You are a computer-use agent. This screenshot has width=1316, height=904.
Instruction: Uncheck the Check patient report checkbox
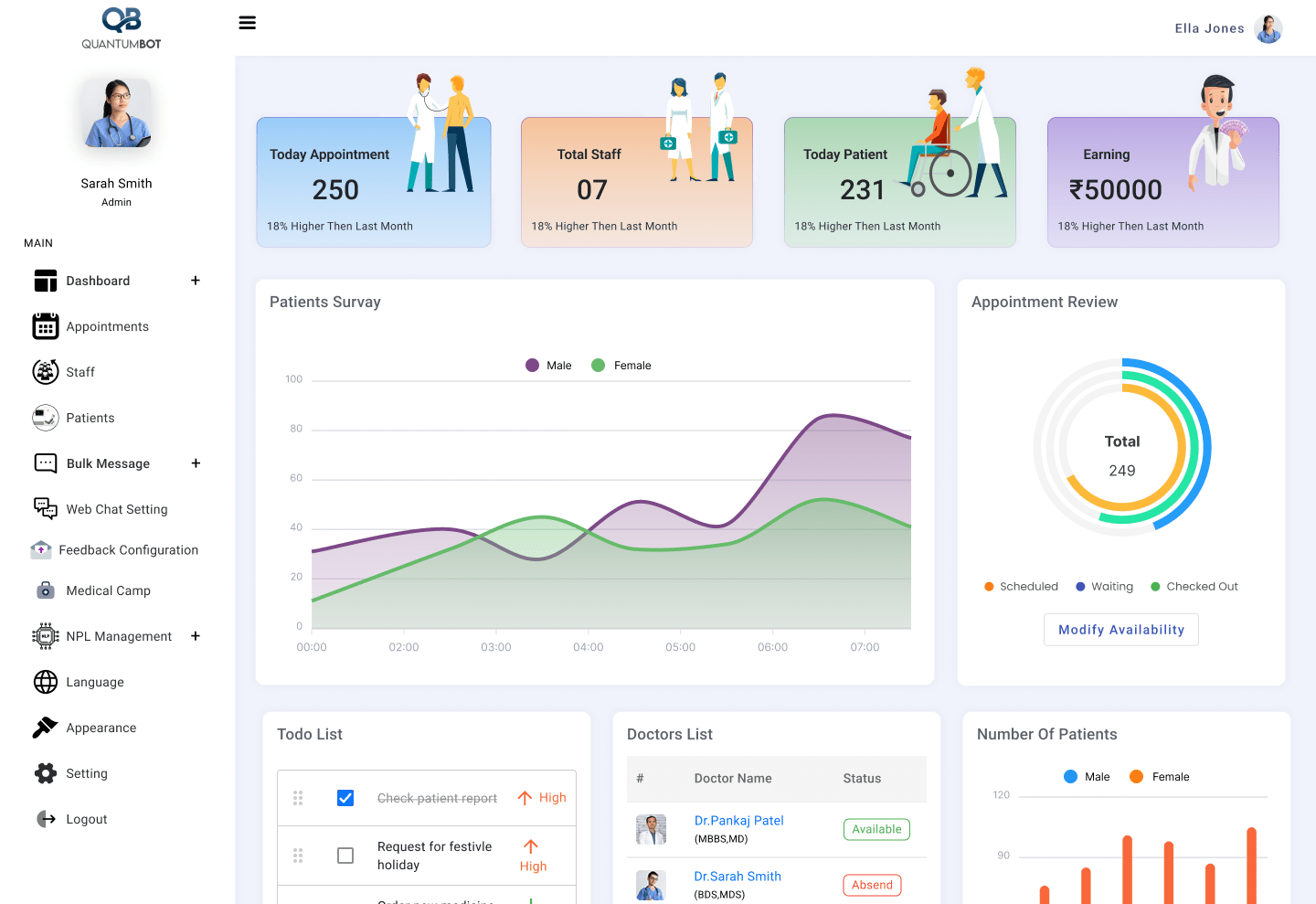[x=345, y=798]
